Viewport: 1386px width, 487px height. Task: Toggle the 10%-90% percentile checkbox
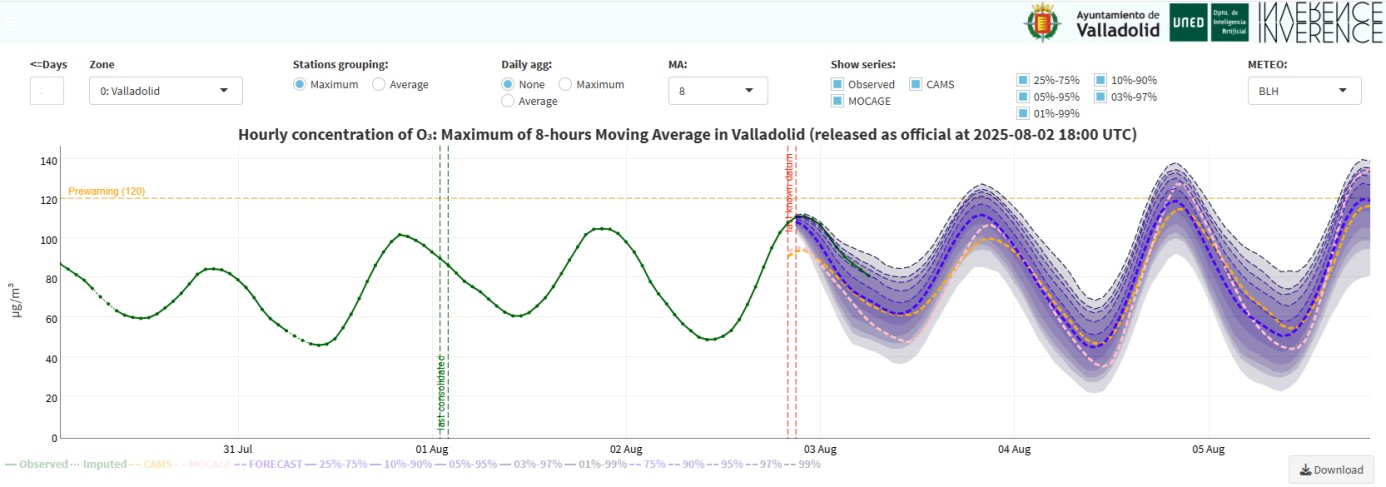coord(1100,80)
